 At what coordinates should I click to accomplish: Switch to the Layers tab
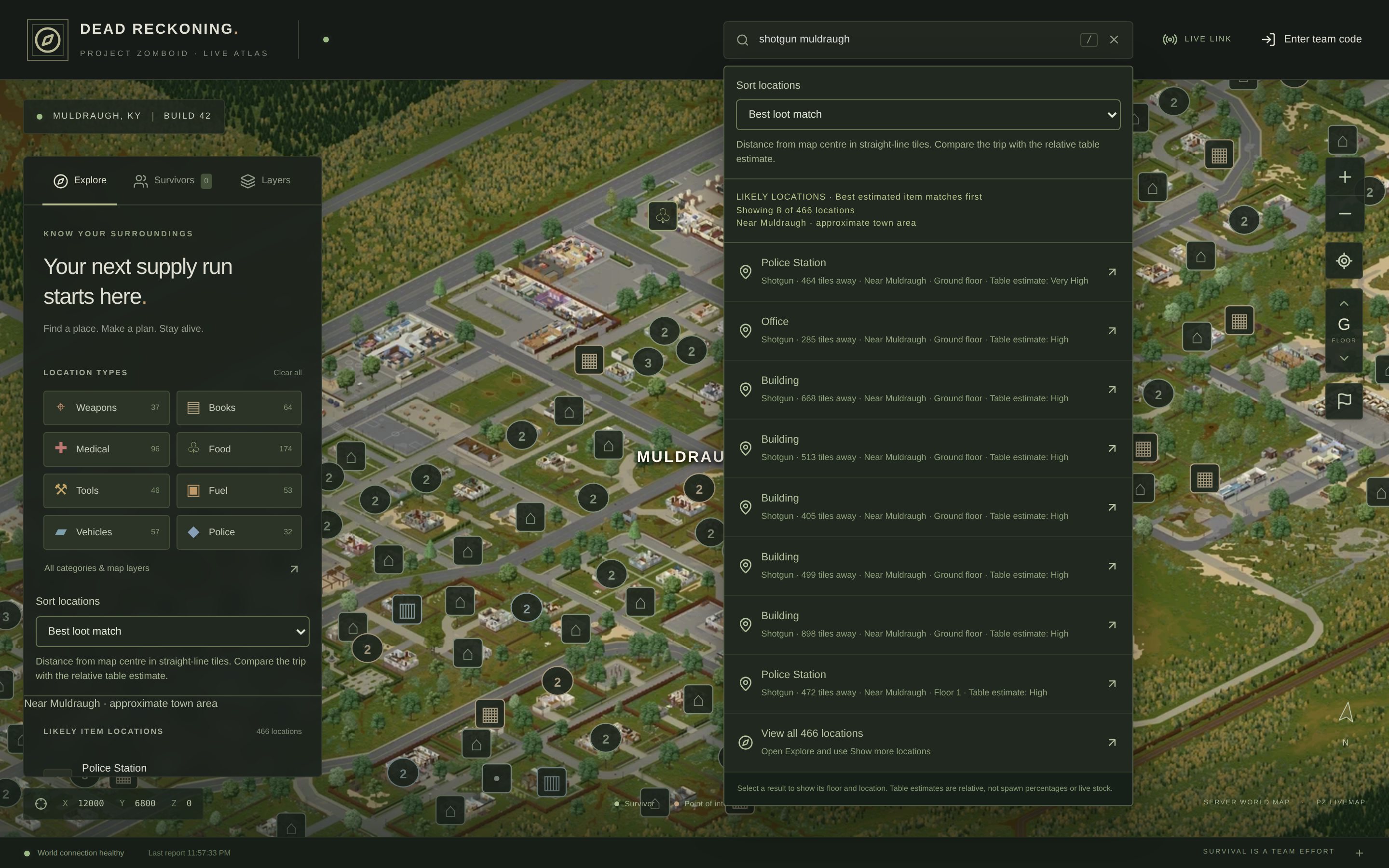265,180
